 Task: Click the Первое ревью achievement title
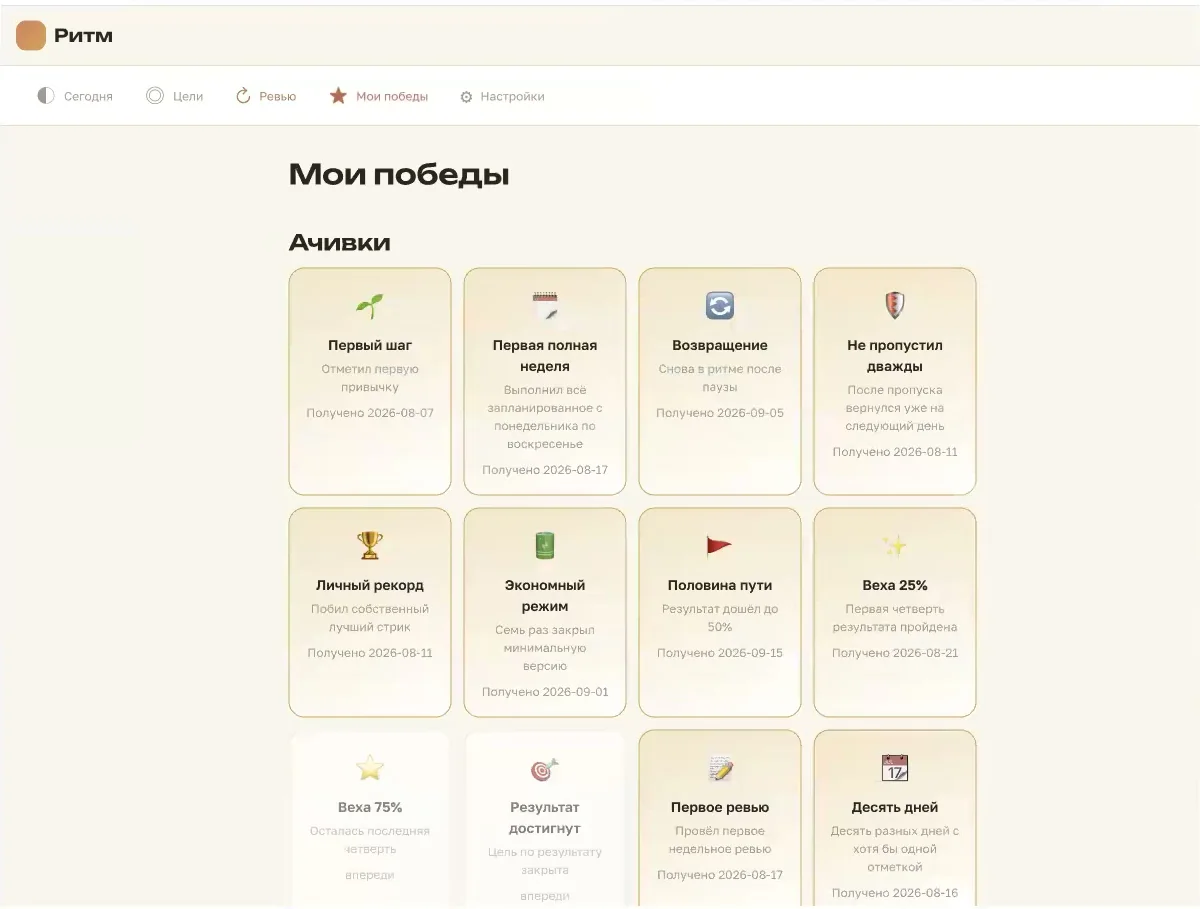point(720,807)
